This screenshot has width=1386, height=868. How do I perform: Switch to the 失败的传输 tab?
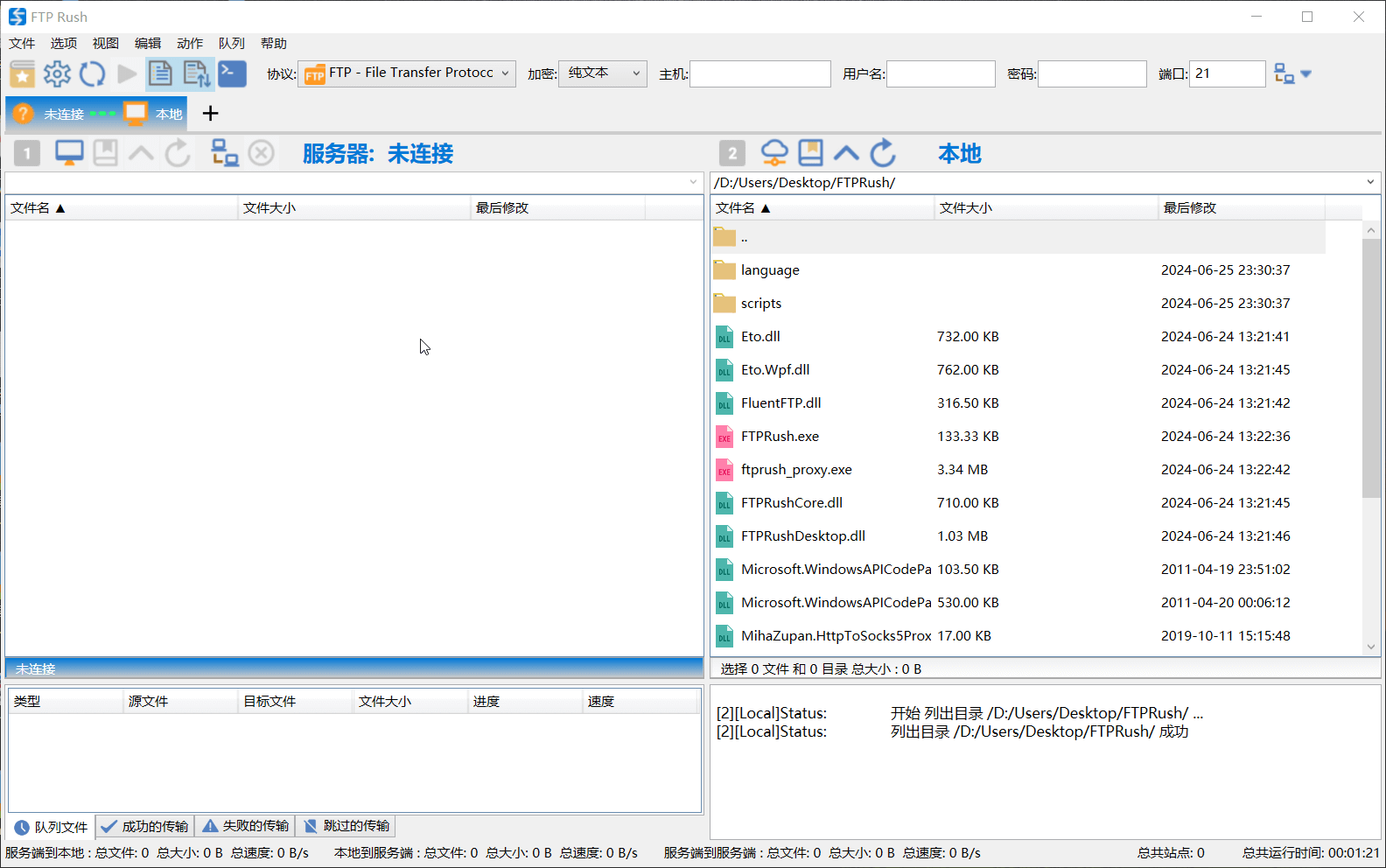point(246,826)
